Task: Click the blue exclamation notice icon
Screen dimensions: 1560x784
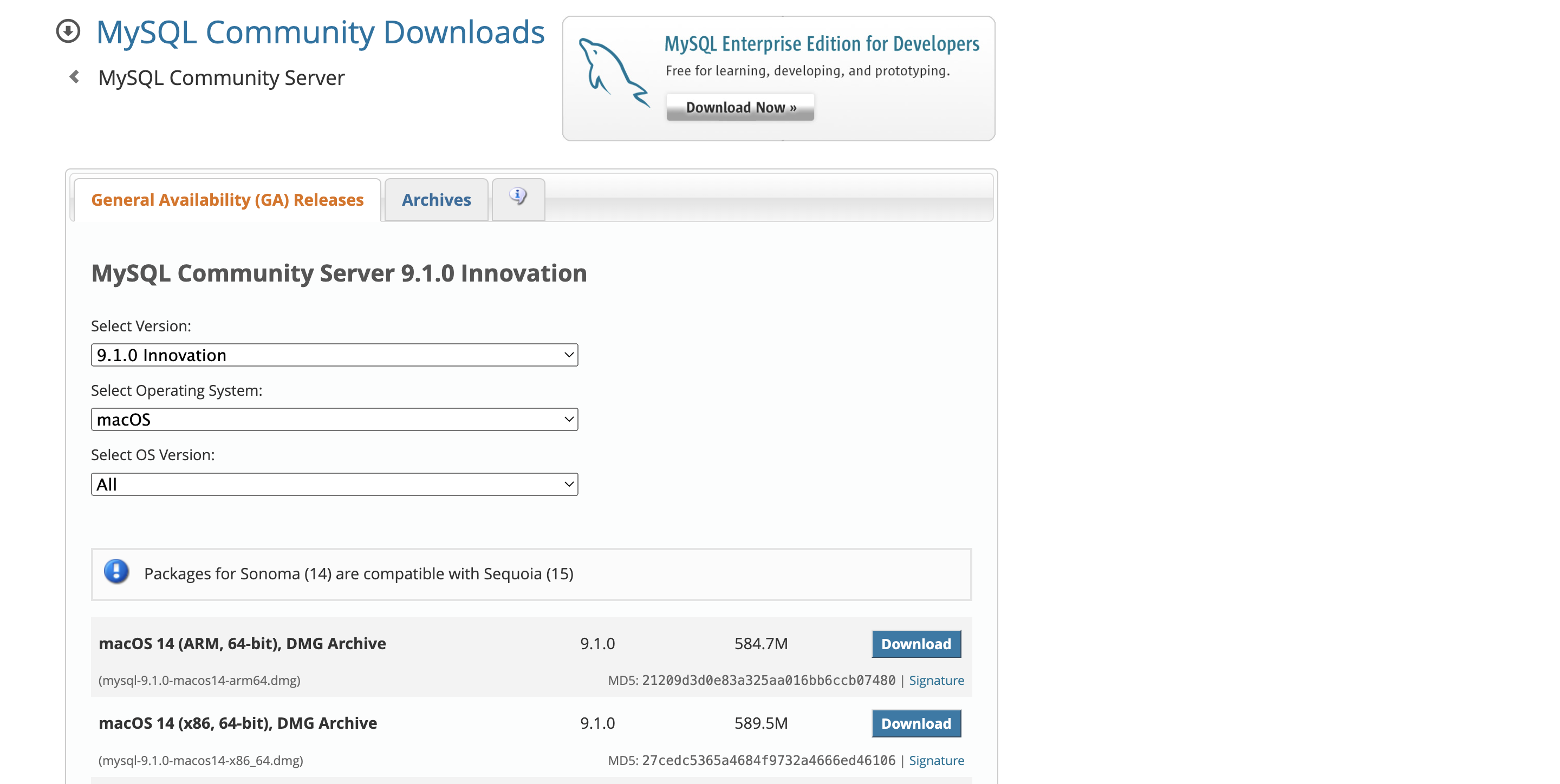Action: [116, 572]
